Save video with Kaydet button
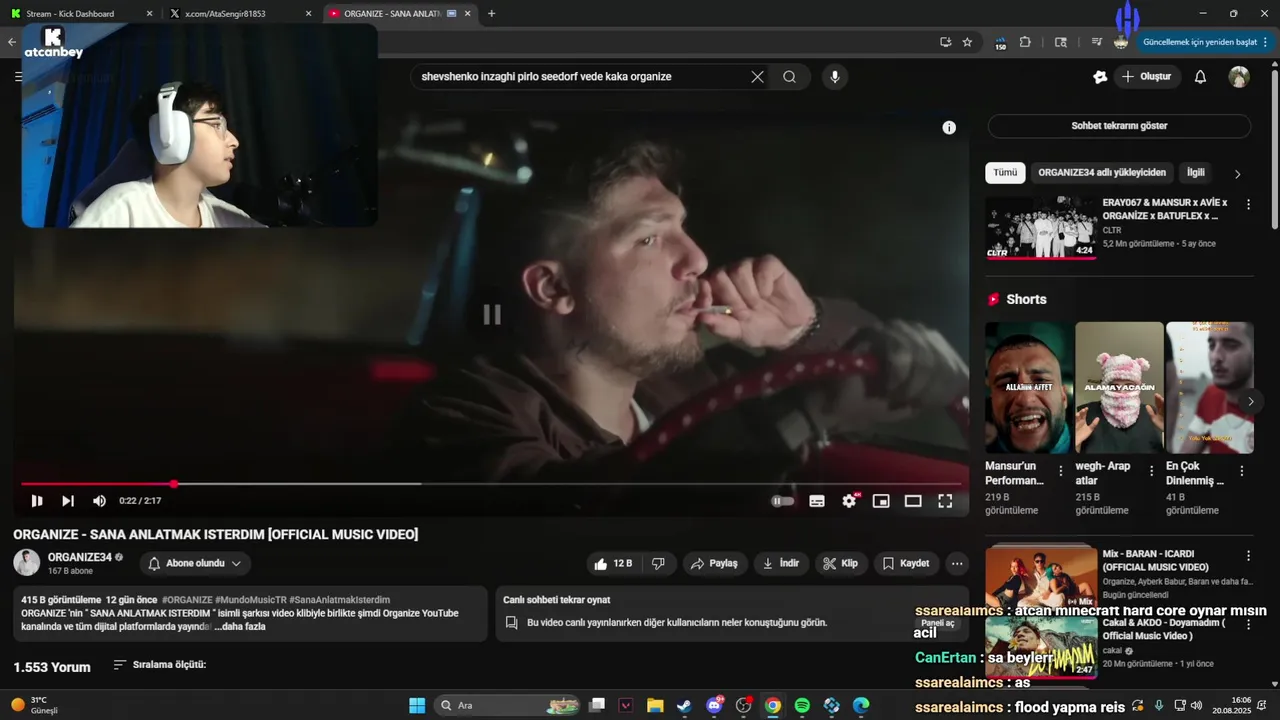Image resolution: width=1280 pixels, height=720 pixels. (x=907, y=563)
